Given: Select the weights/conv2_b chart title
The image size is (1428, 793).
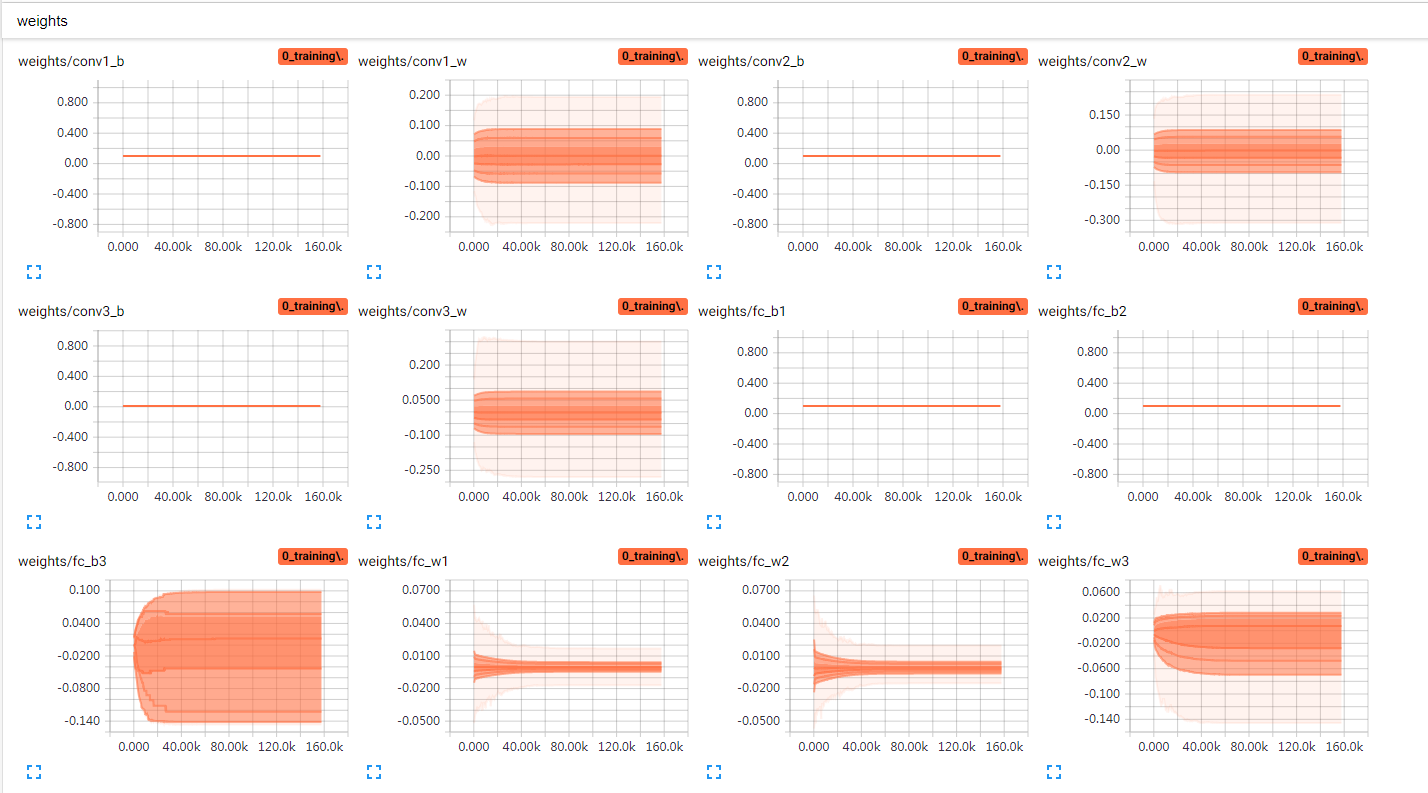Looking at the screenshot, I should click(751, 62).
